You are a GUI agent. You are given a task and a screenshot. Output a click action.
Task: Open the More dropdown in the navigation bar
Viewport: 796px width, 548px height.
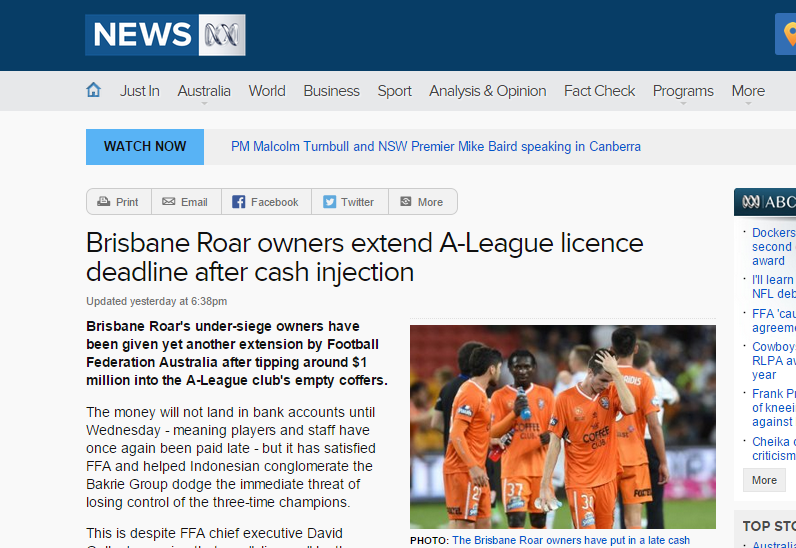(x=748, y=93)
